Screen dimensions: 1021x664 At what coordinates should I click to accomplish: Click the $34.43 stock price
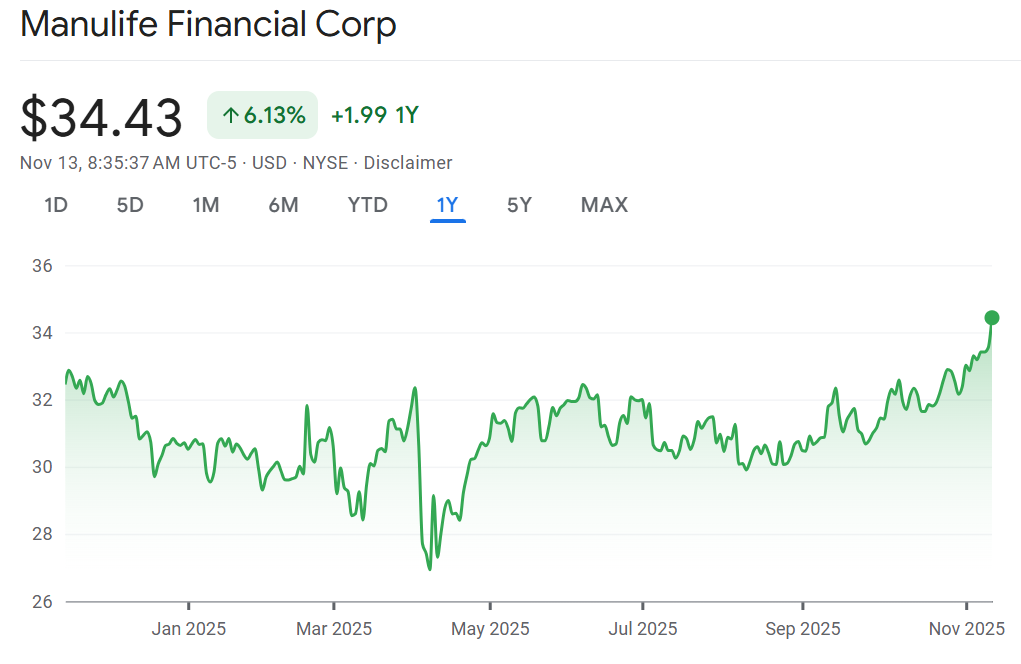[x=102, y=117]
